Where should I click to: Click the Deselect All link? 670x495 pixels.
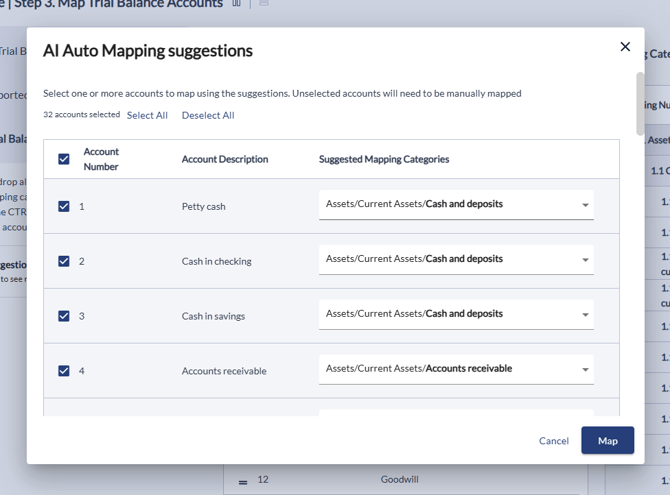click(208, 115)
